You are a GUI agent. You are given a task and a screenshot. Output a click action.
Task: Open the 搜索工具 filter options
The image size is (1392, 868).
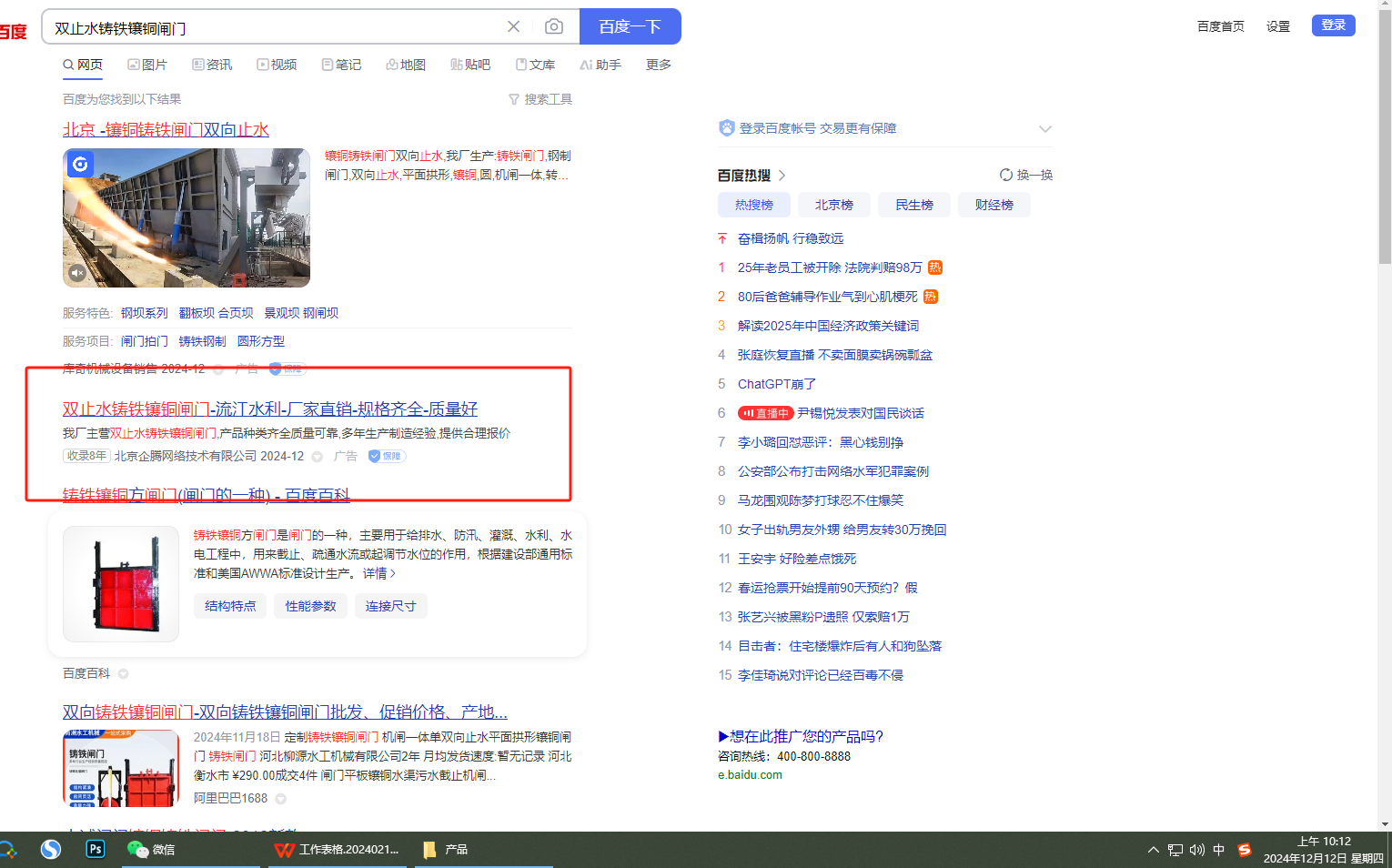click(540, 99)
